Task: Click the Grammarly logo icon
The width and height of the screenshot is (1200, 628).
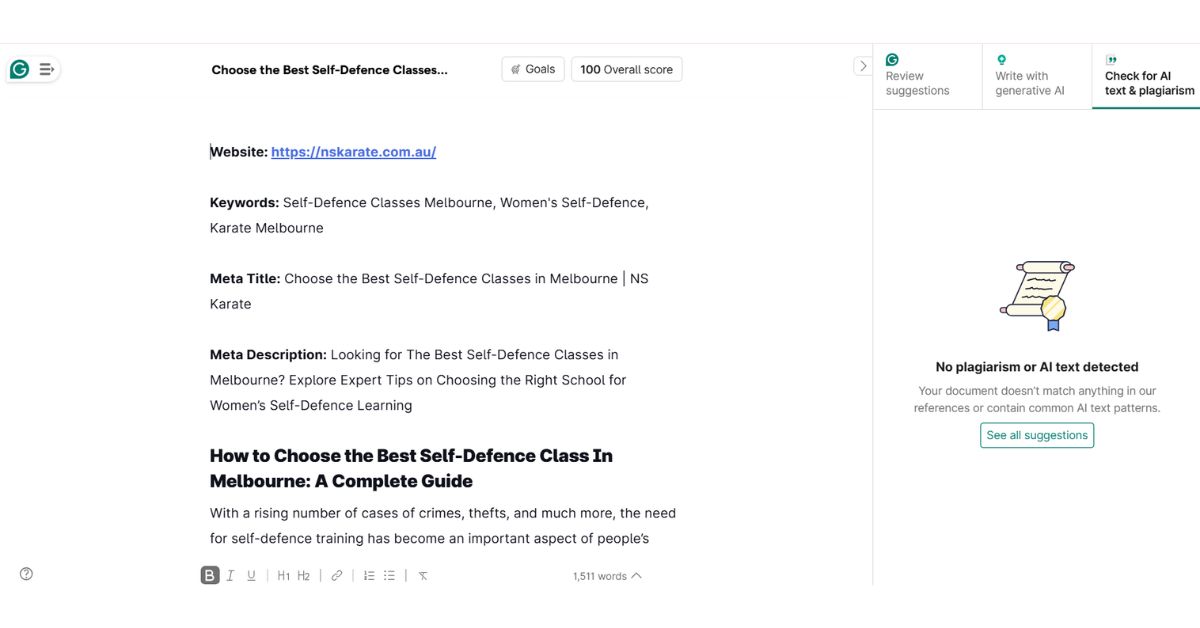Action: [19, 69]
